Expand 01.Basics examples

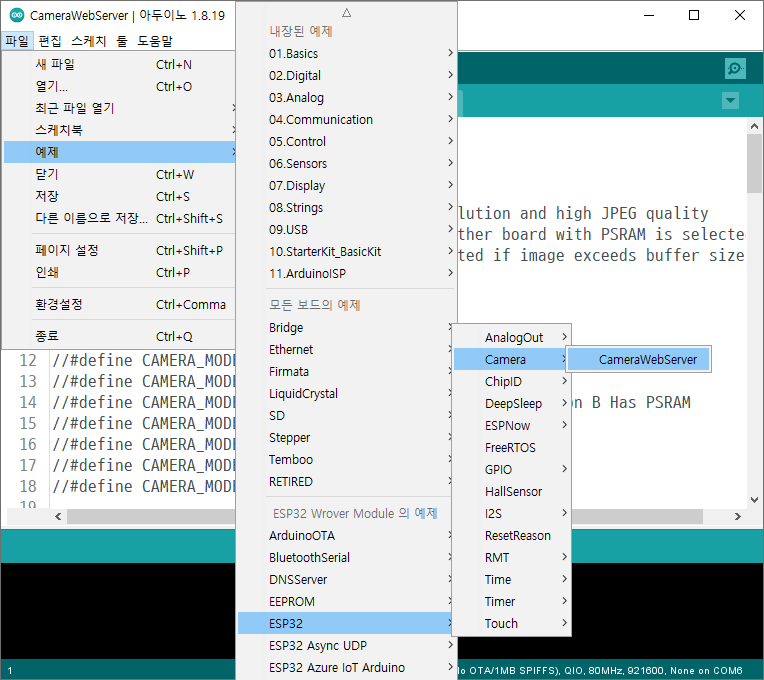tap(347, 54)
